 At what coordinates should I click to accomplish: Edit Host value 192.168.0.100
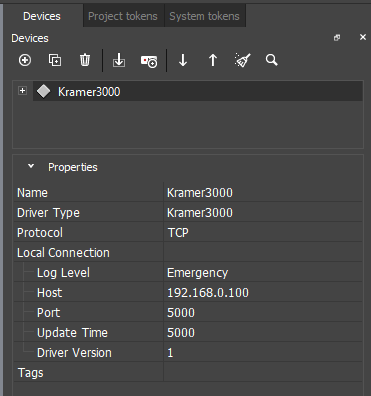pyautogui.click(x=263, y=293)
